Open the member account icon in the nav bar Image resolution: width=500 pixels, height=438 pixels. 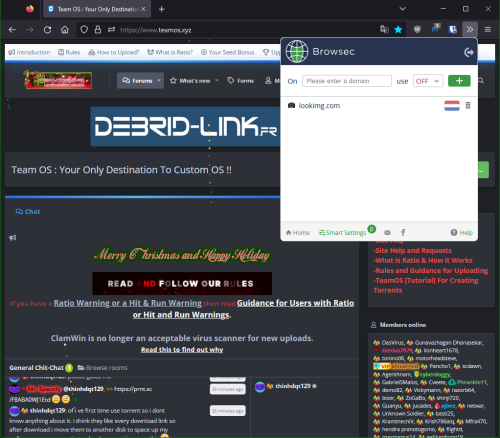[x=268, y=81]
